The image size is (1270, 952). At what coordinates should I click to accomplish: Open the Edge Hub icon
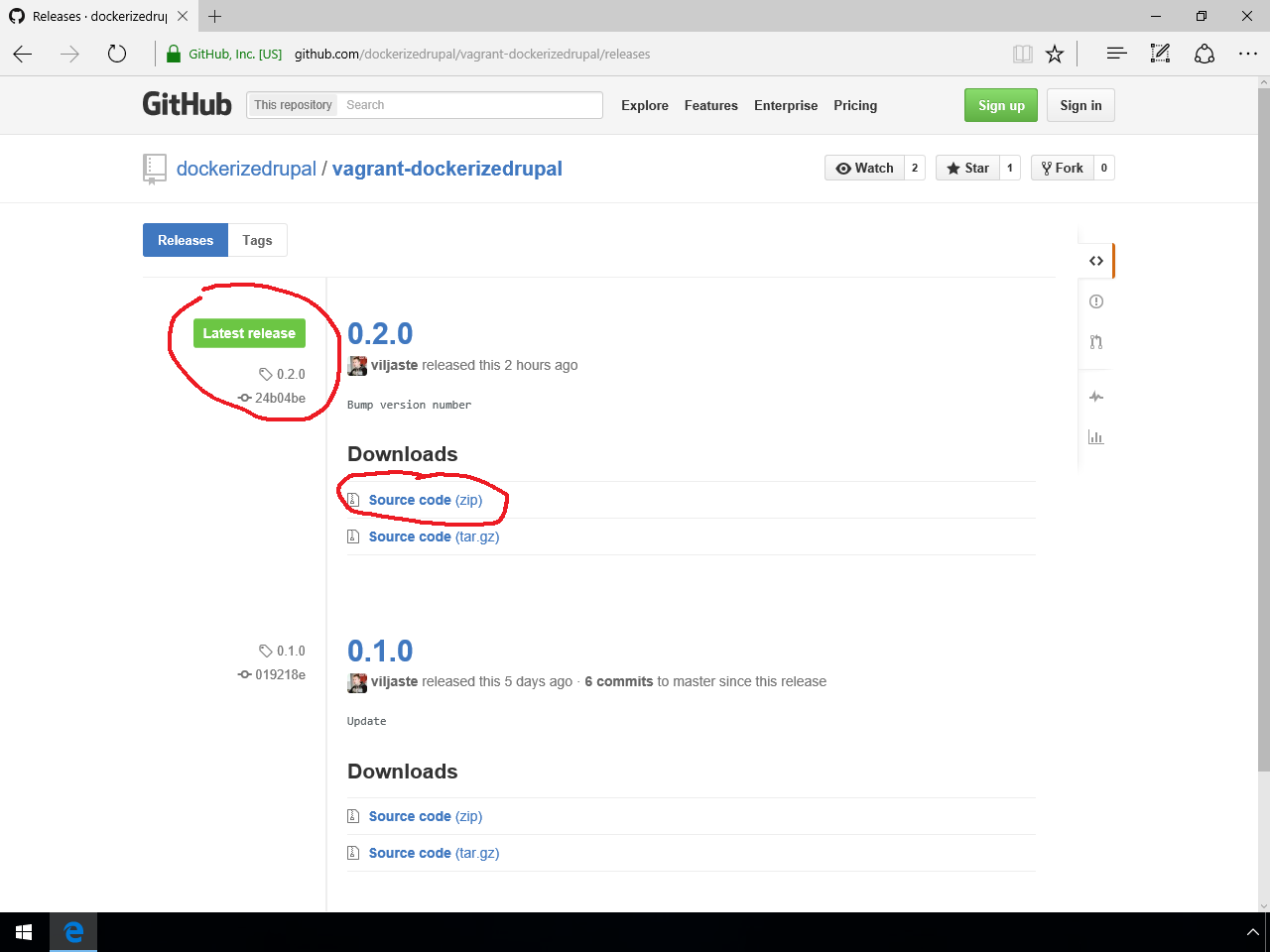click(x=1116, y=54)
